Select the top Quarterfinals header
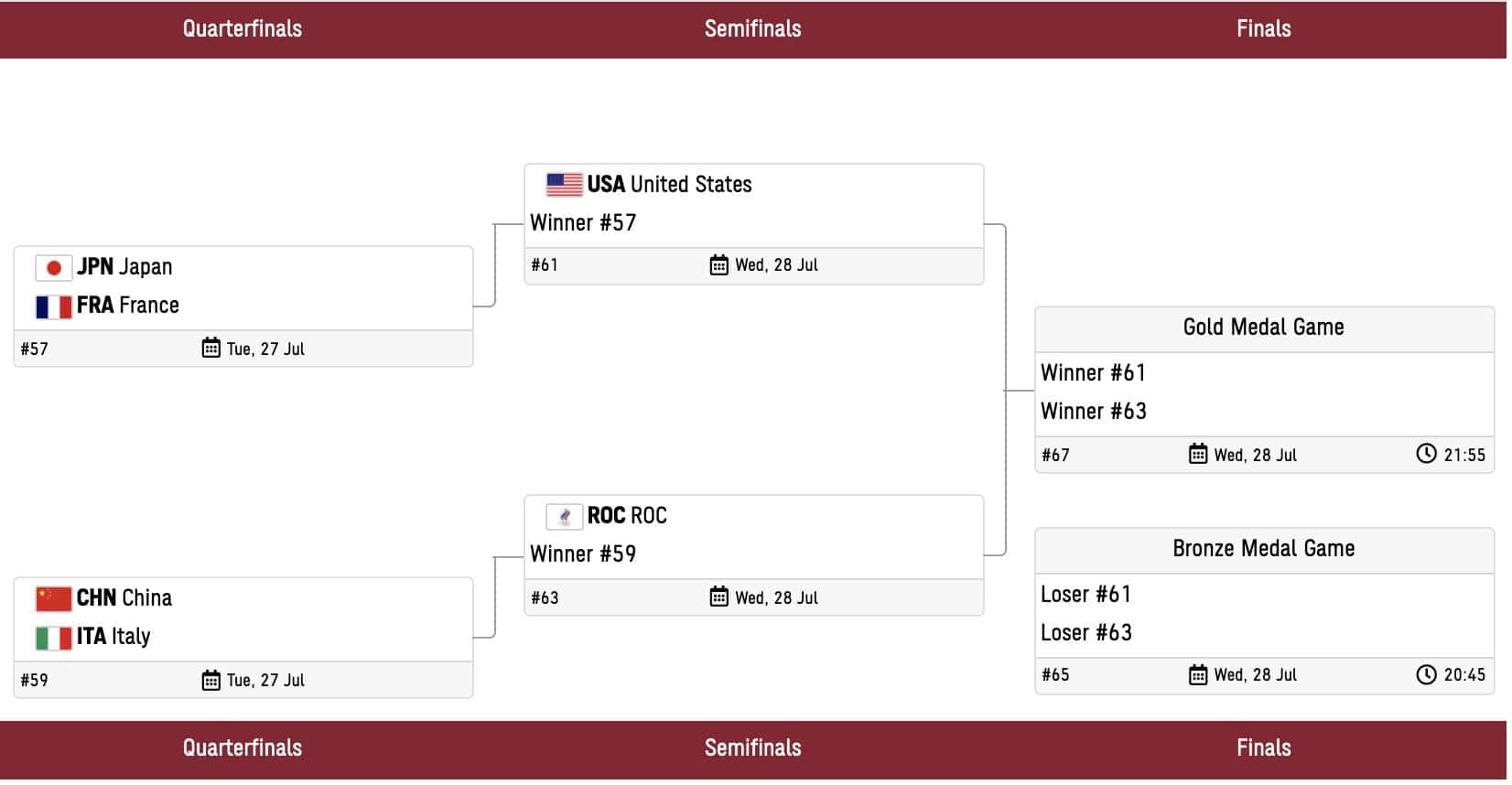This screenshot has width=1512, height=785. (x=243, y=29)
